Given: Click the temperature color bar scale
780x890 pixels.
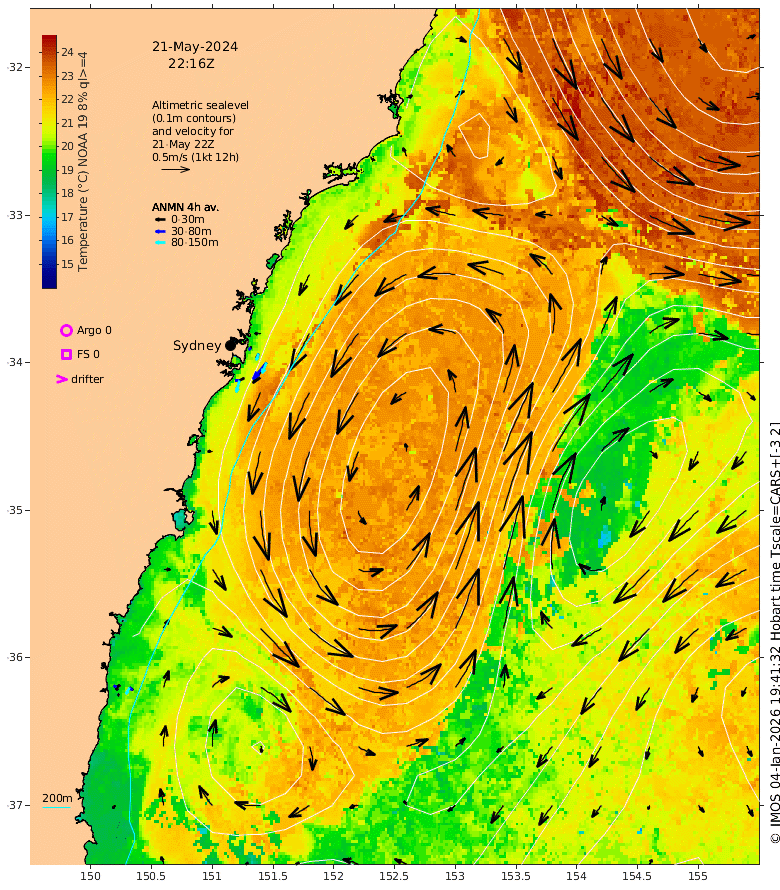Looking at the screenshot, I should pos(49,162).
